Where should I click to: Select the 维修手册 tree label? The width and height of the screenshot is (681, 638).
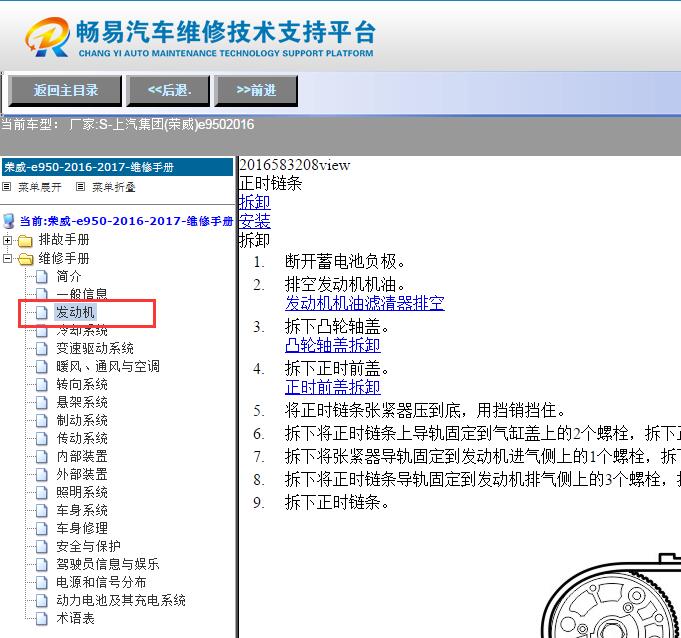[64, 258]
